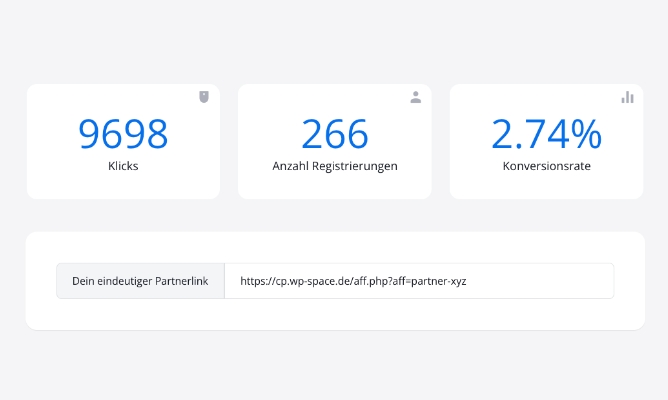Click the person icon in the registrations card
Viewport: 668px width, 400px height.
point(416,97)
